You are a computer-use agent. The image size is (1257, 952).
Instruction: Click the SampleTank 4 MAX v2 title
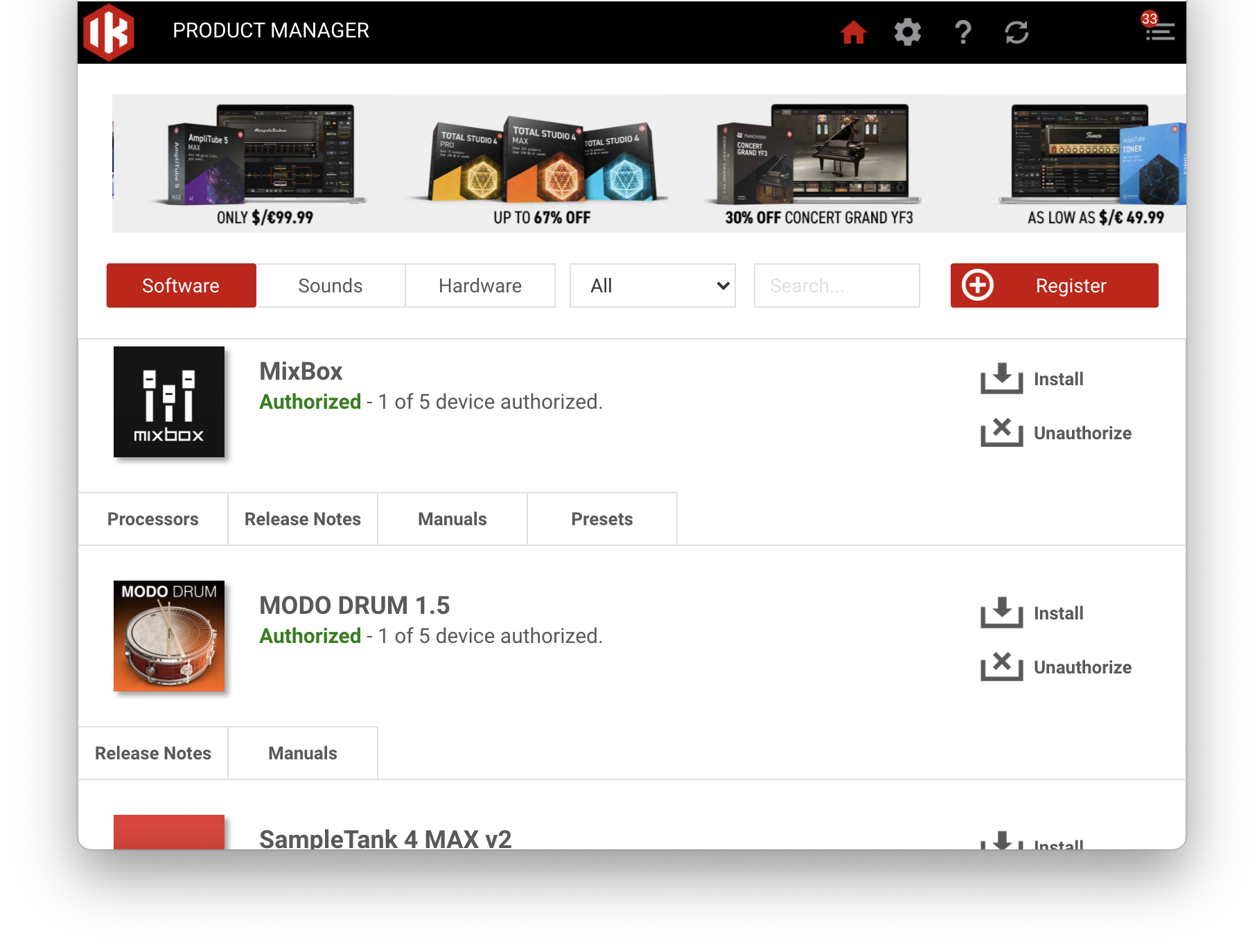pyautogui.click(x=385, y=839)
